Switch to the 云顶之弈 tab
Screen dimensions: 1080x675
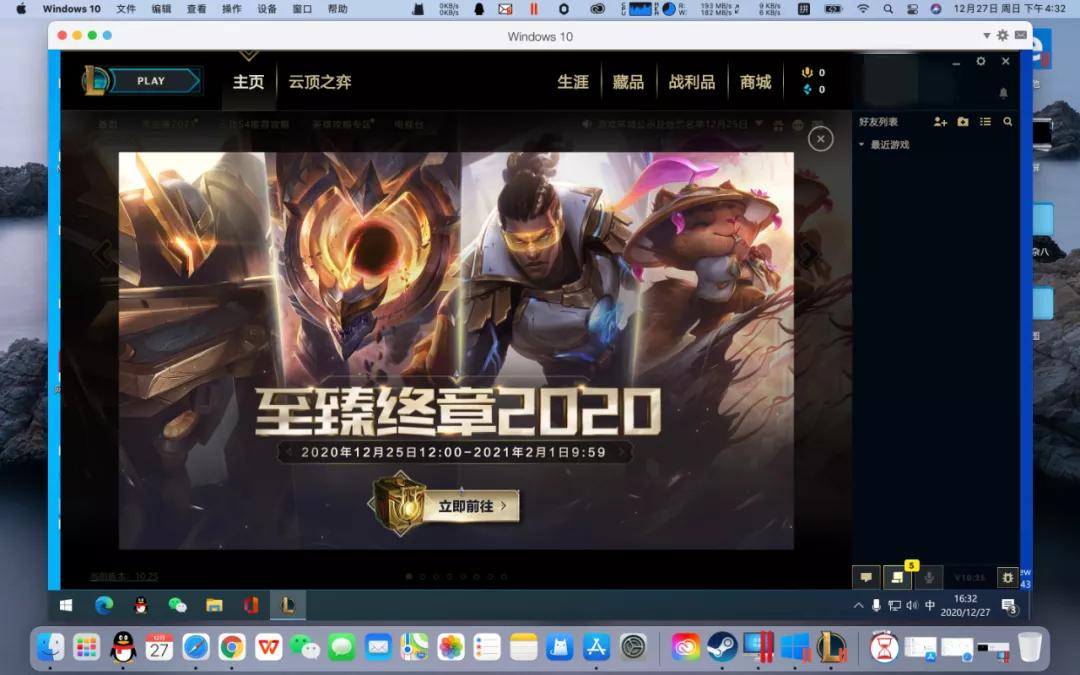[x=320, y=83]
